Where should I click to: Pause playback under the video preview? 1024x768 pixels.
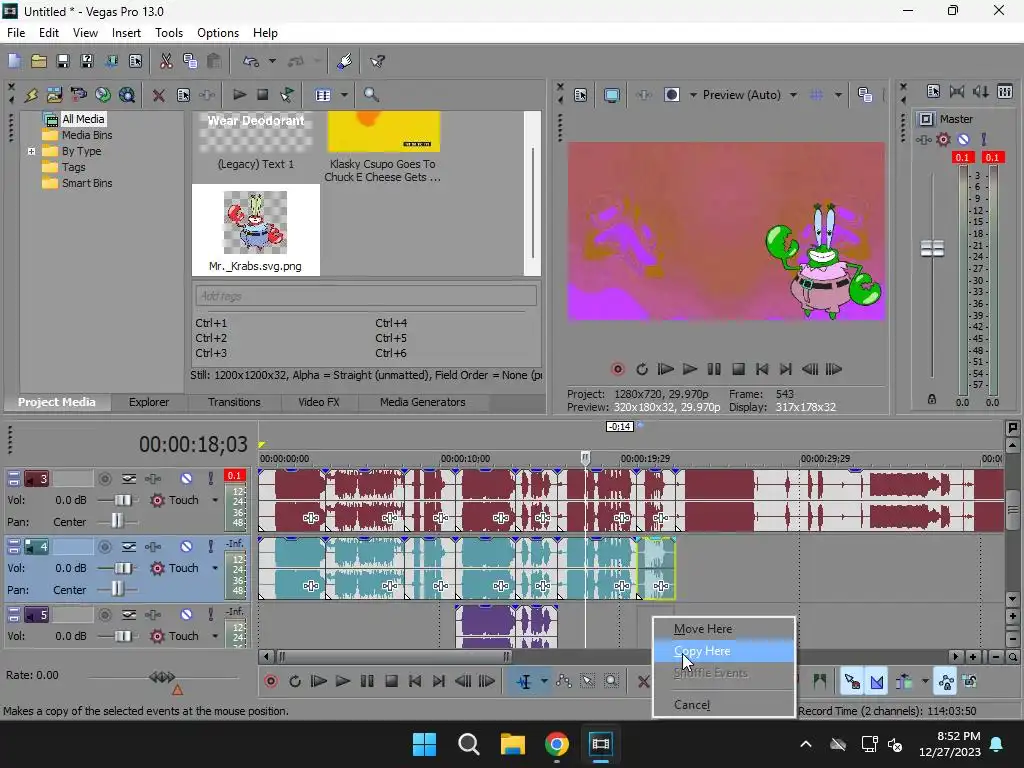(x=714, y=369)
